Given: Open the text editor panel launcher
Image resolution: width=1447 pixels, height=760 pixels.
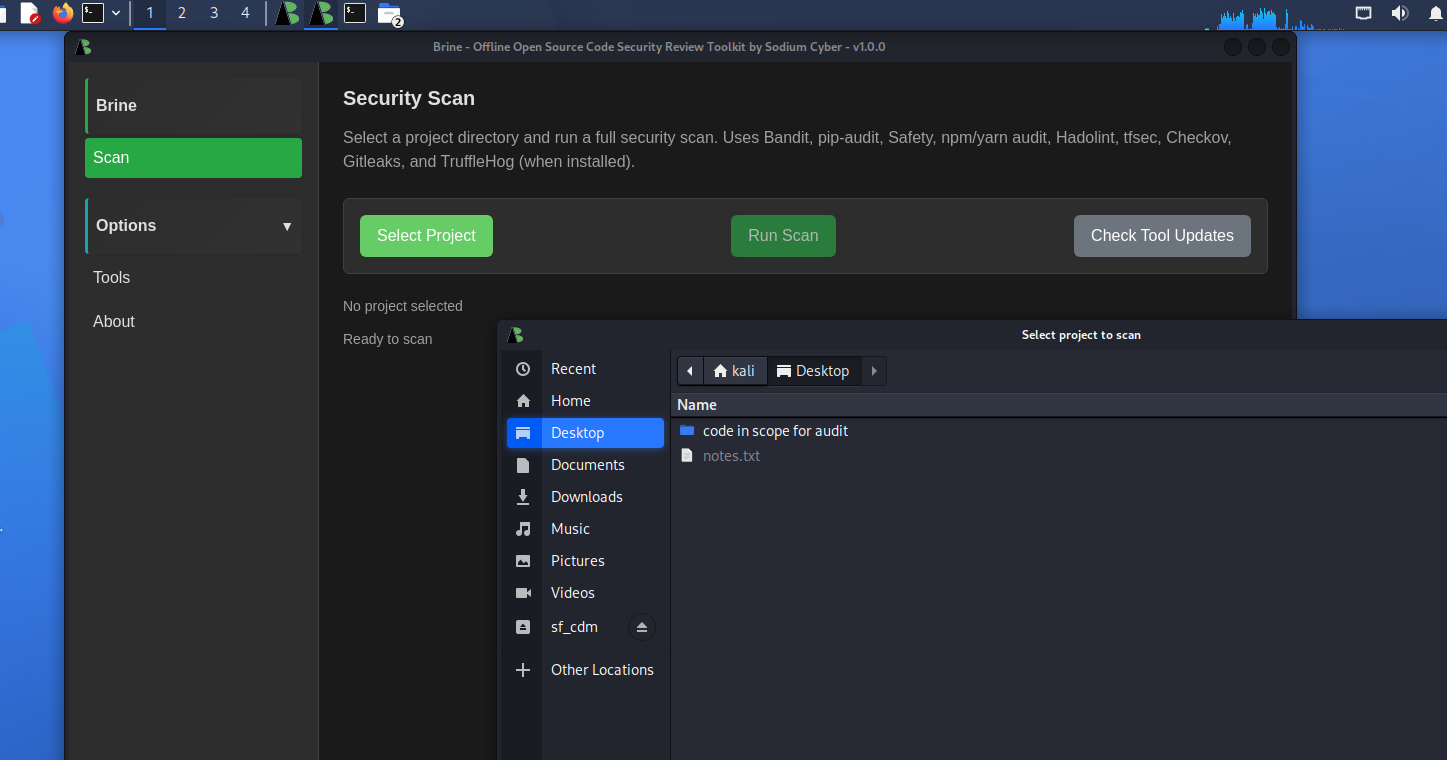Looking at the screenshot, I should tap(30, 13).
